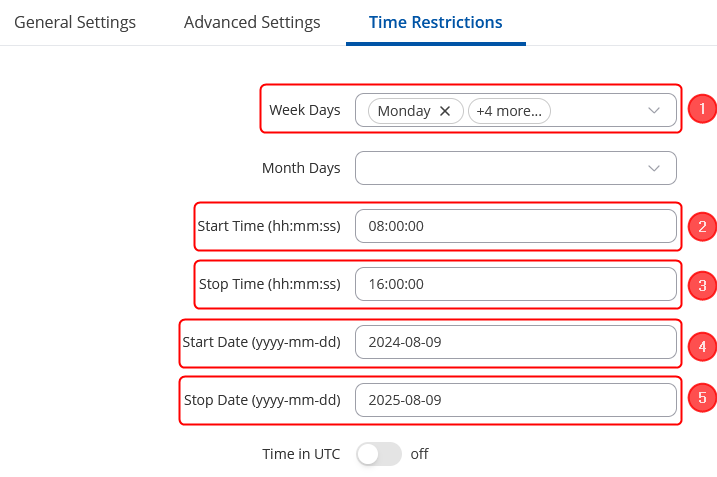The height and width of the screenshot is (477, 717).
Task: Focus the Stop Time field showing 16:00:00
Action: [515, 284]
